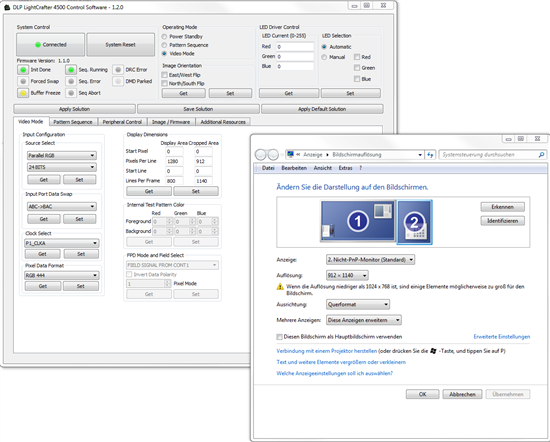This screenshot has height=442, width=550.
Task: Check the Red LED checkbox
Action: (357, 57)
